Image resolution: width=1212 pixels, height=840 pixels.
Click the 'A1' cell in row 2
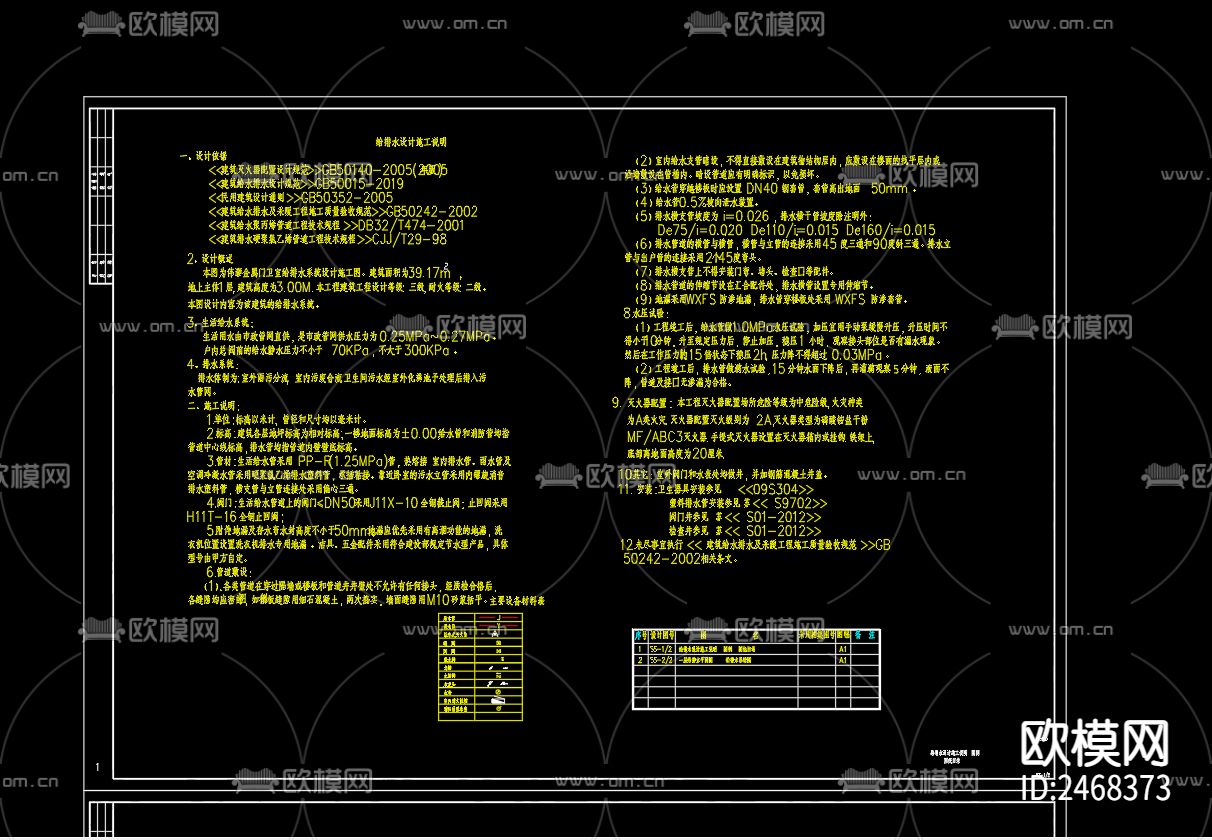point(842,660)
